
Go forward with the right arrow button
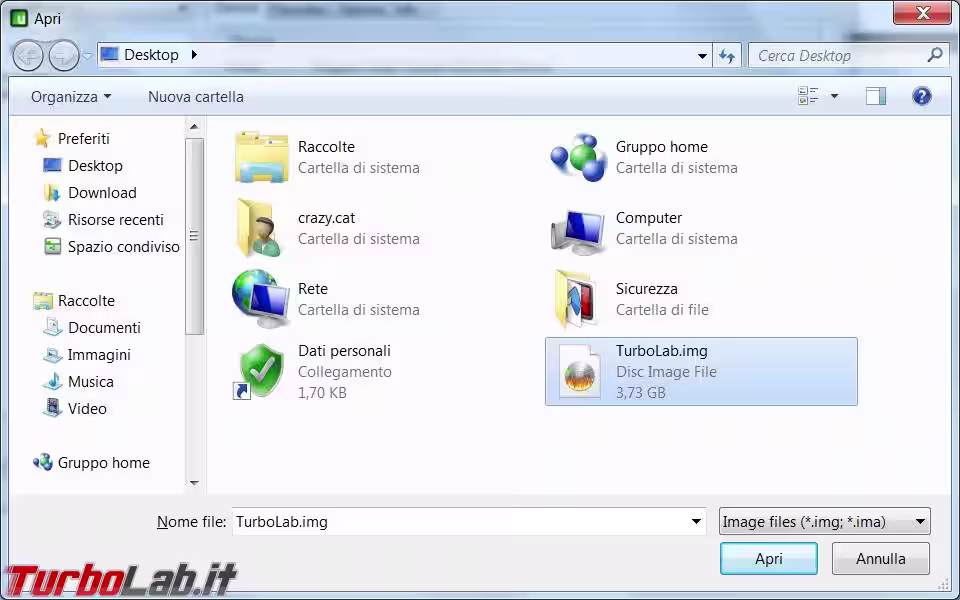click(63, 56)
